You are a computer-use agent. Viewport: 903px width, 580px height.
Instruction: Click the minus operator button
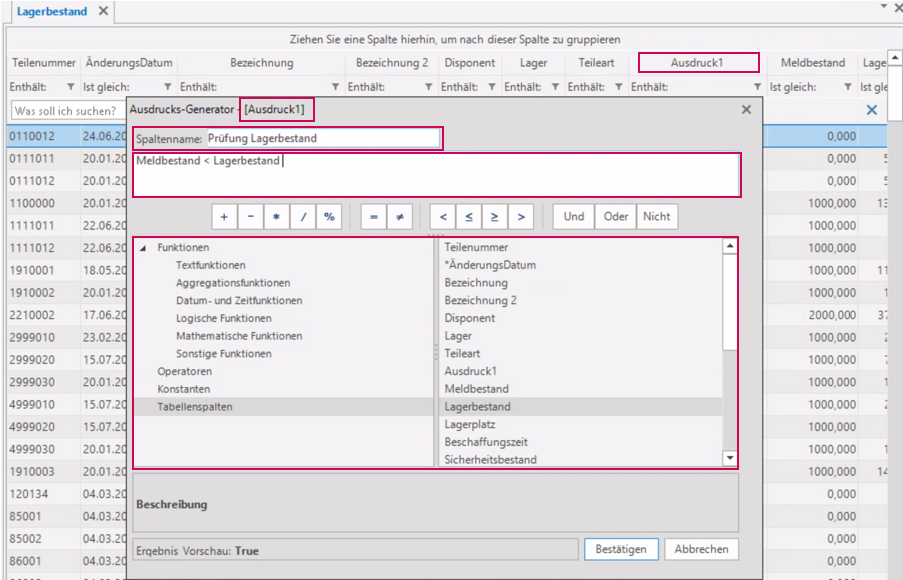tap(250, 217)
